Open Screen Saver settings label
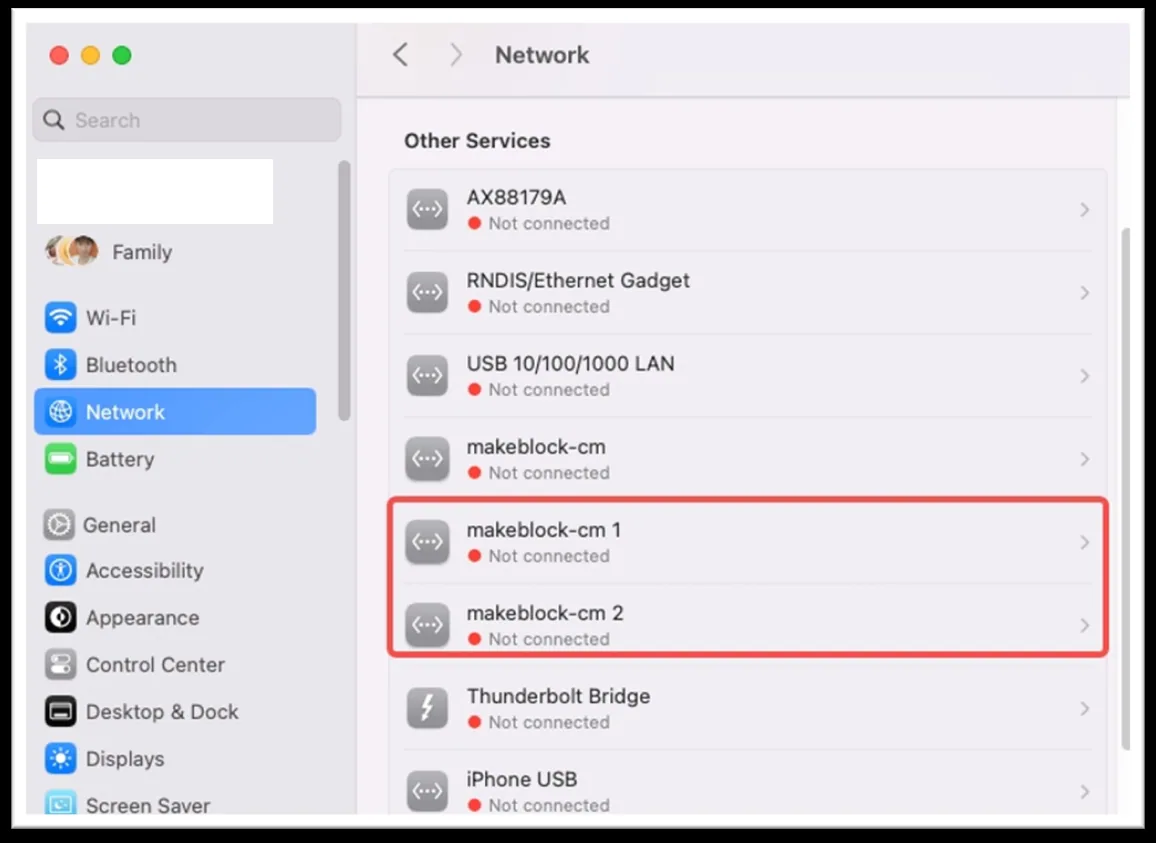This screenshot has height=843, width=1156. (x=148, y=805)
